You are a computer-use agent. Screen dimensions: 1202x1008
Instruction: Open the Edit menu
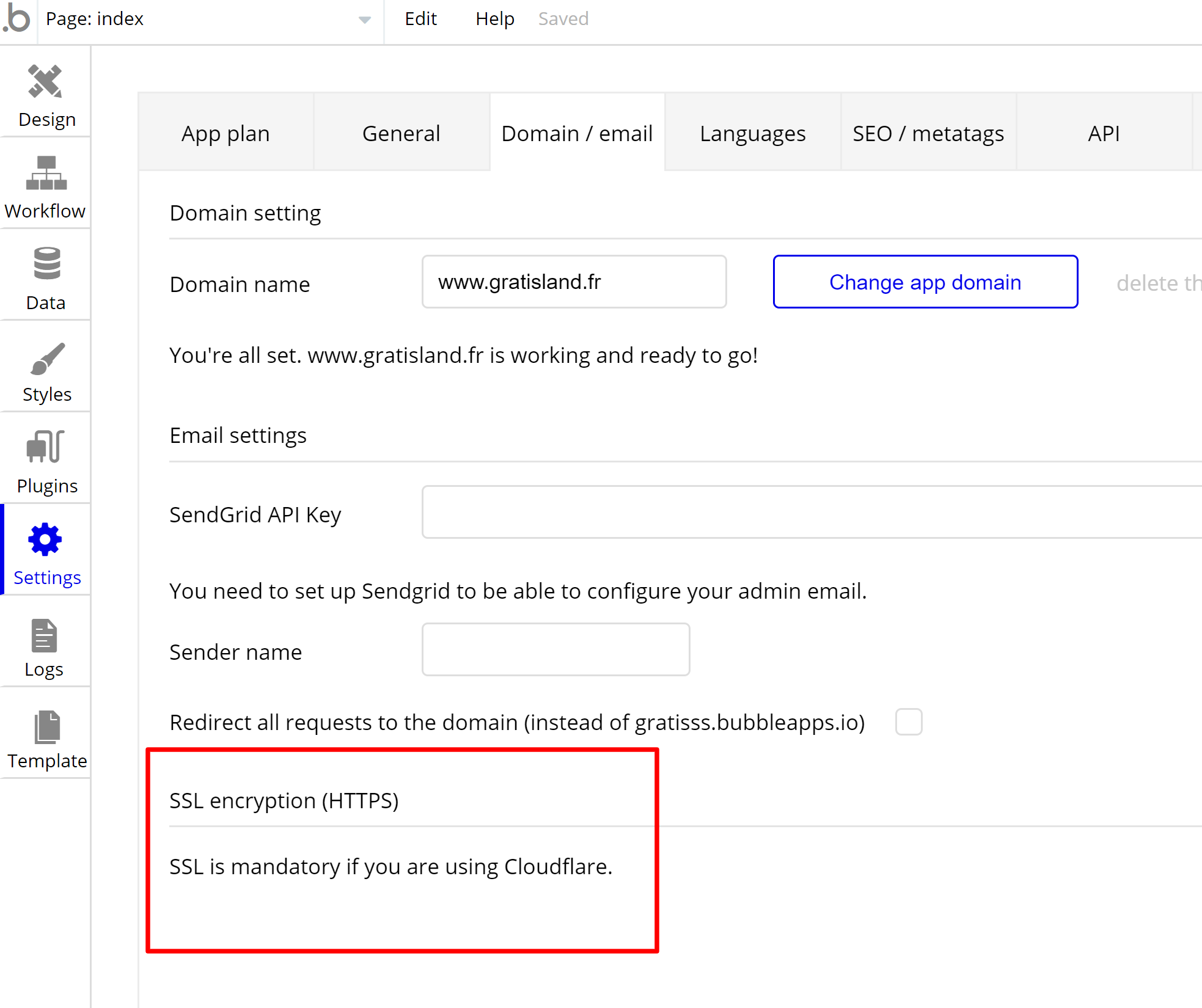[420, 19]
